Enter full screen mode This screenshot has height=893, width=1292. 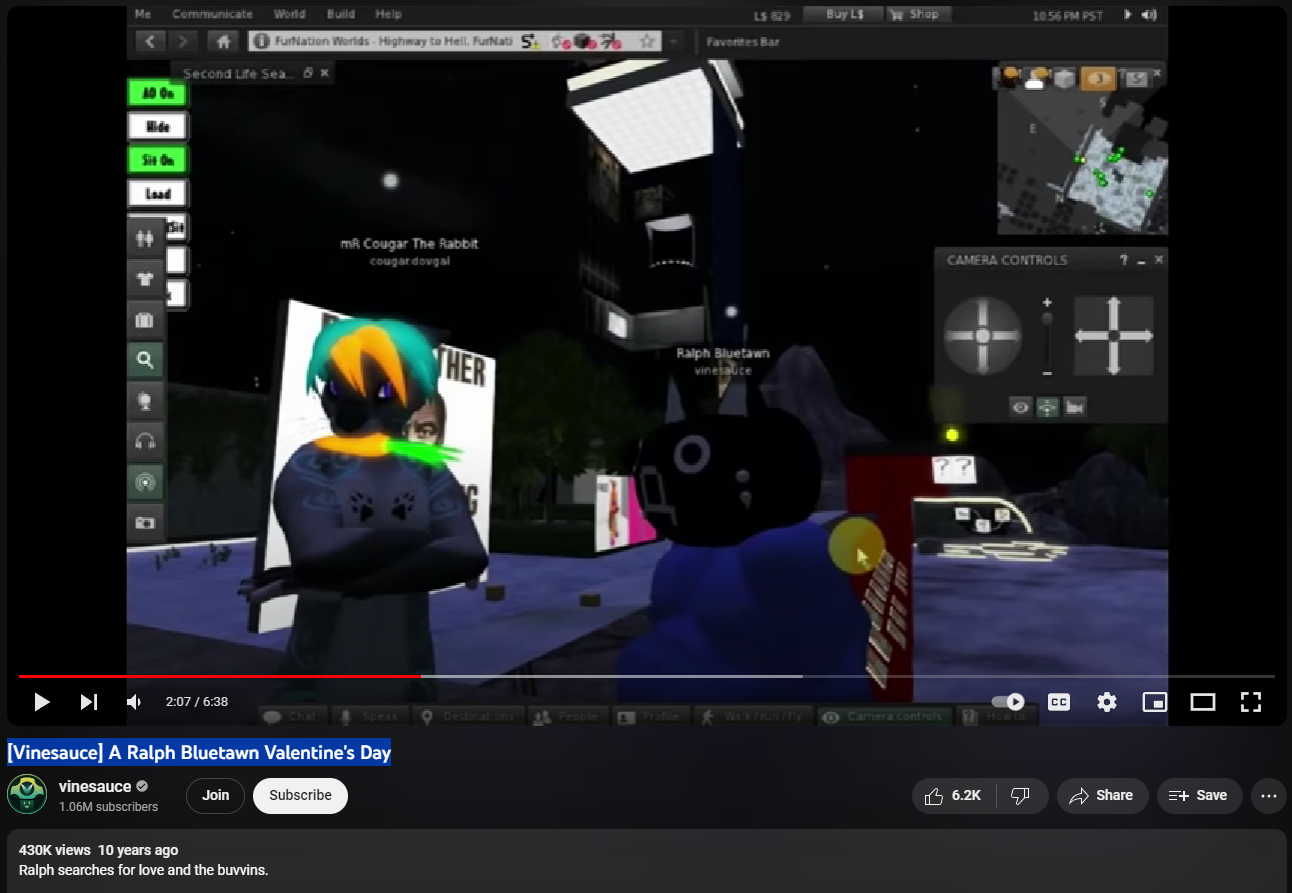1251,702
